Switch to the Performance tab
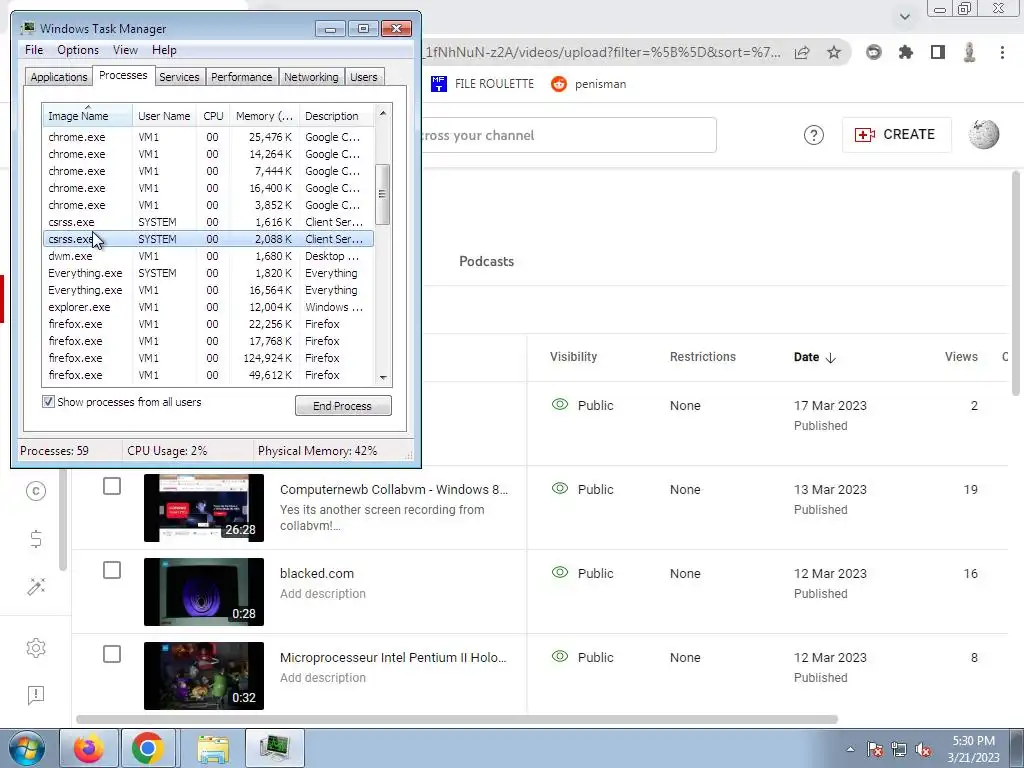Screen dimensions: 1024x768 point(242,77)
